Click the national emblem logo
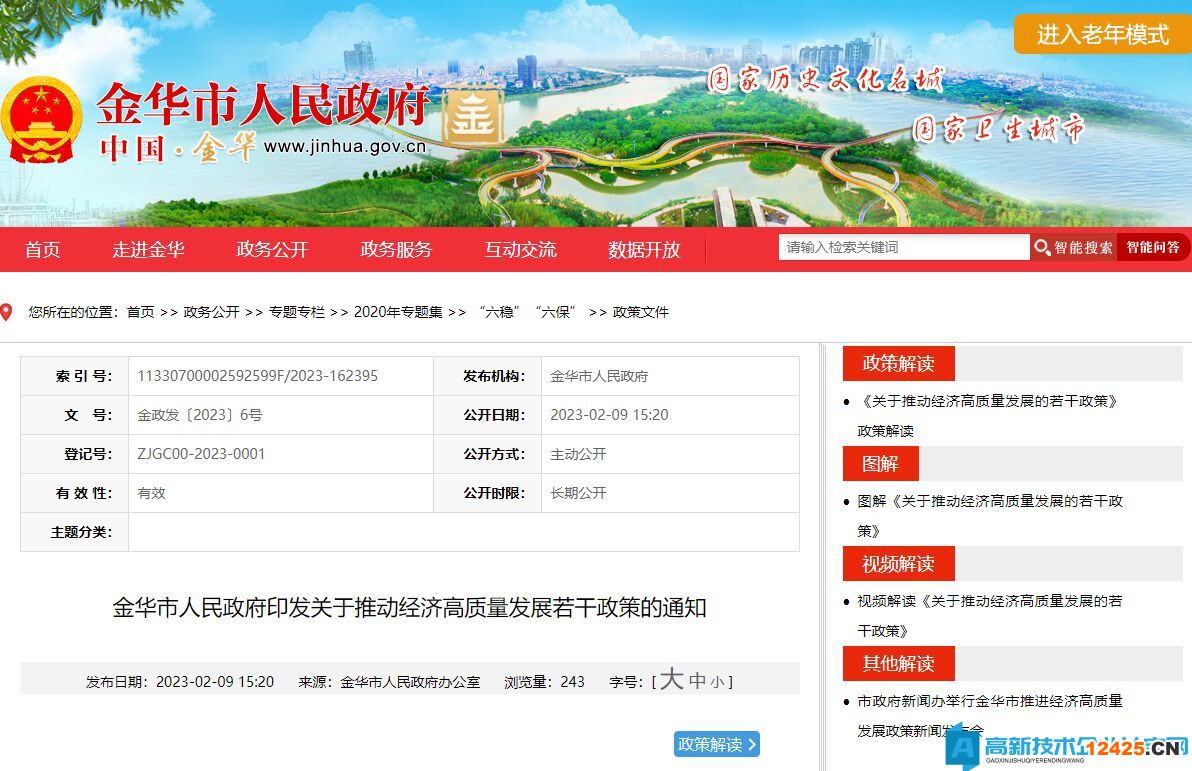This screenshot has width=1192, height=771. 41,118
